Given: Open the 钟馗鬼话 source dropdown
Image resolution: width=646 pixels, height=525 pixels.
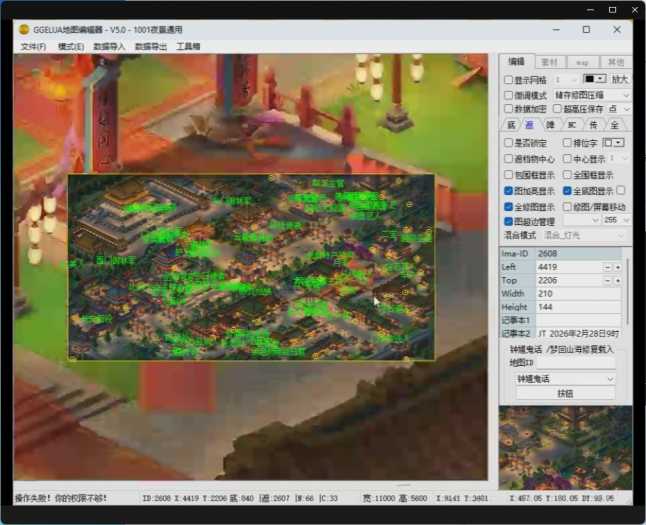Looking at the screenshot, I should tap(565, 379).
